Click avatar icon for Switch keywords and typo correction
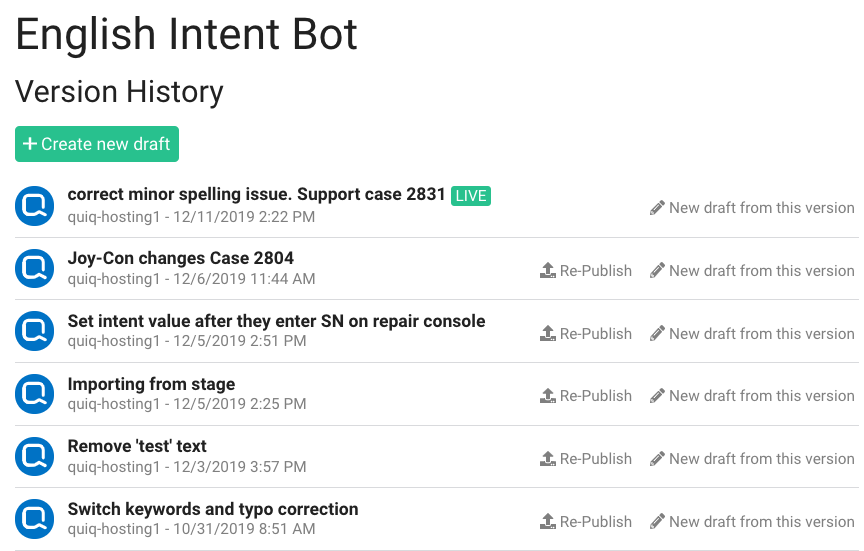 point(35,519)
